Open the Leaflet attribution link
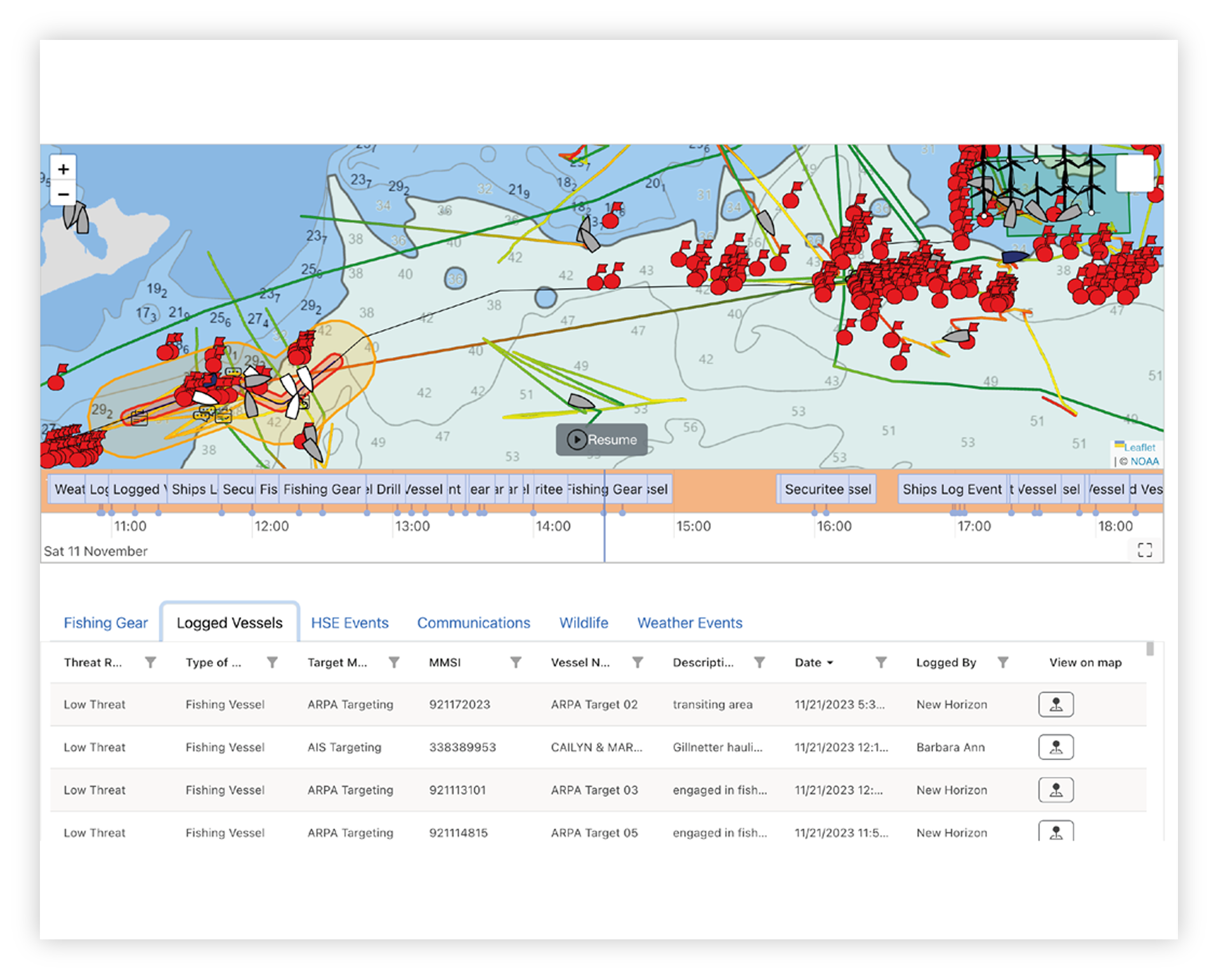The image size is (1218, 980). (x=1139, y=447)
